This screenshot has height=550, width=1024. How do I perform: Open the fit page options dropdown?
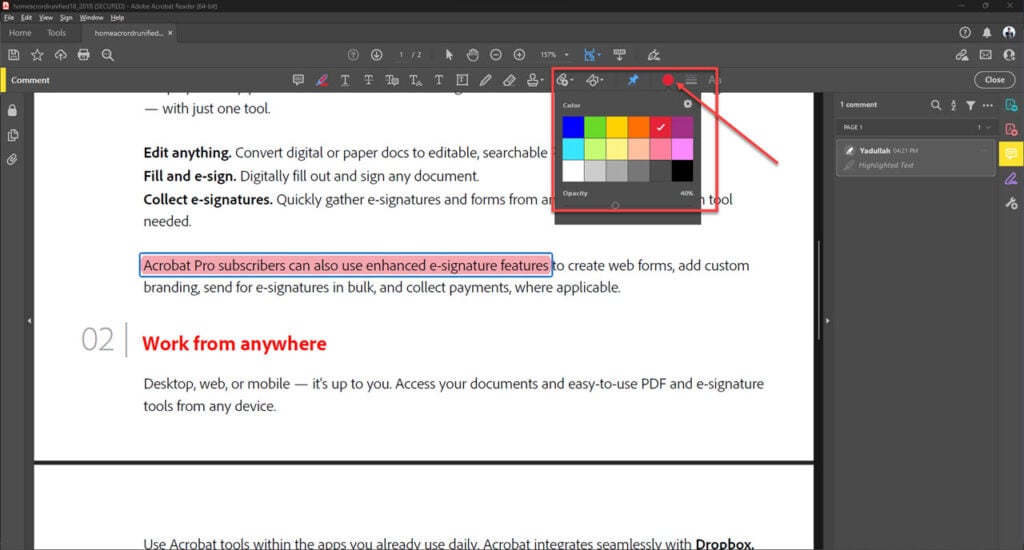592,55
